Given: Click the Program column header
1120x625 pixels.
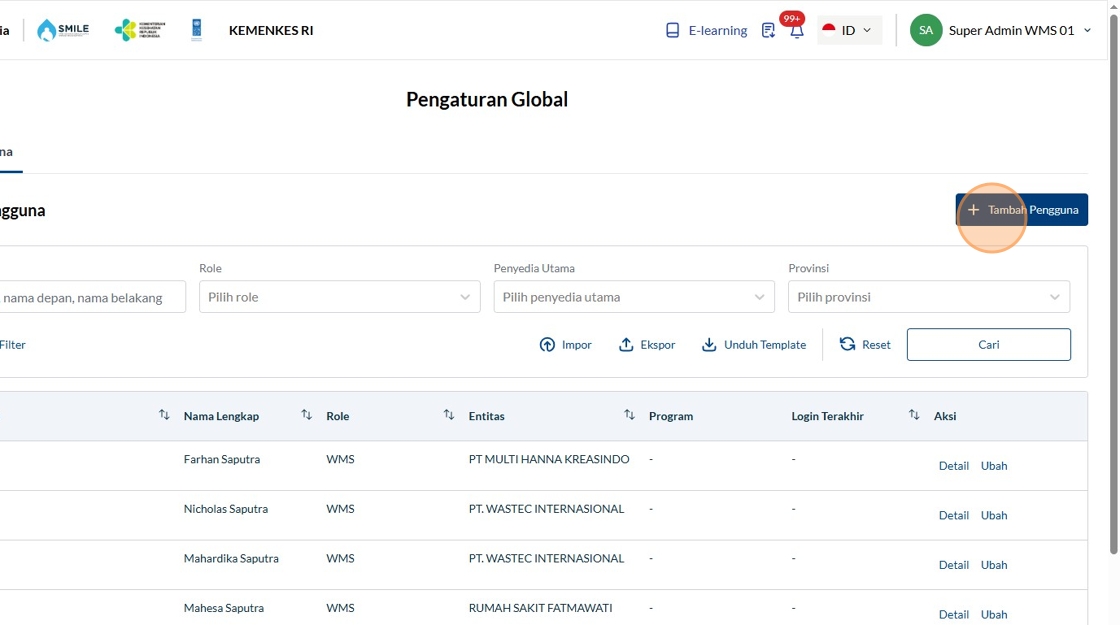Looking at the screenshot, I should [x=671, y=416].
